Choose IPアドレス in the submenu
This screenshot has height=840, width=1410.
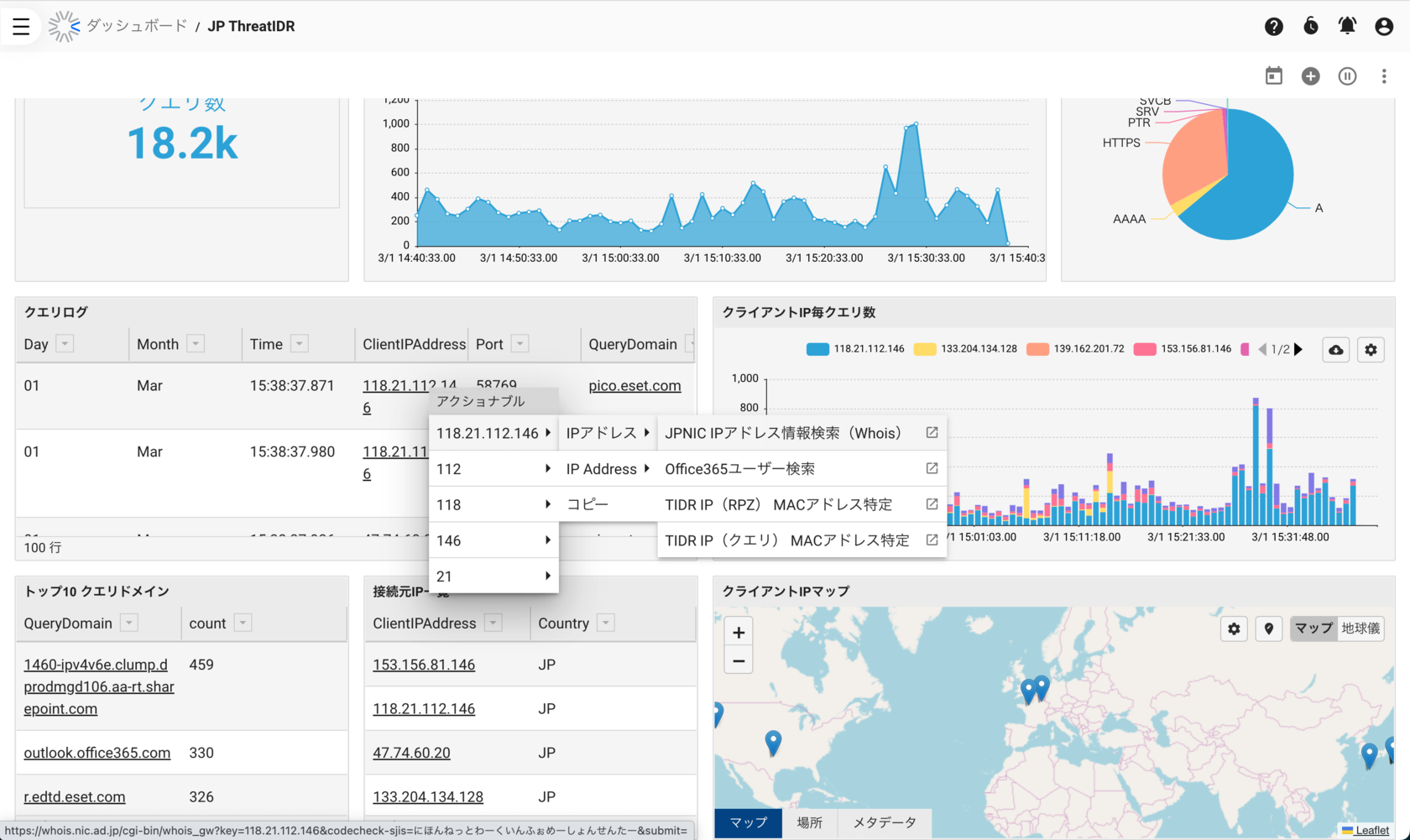(x=608, y=433)
